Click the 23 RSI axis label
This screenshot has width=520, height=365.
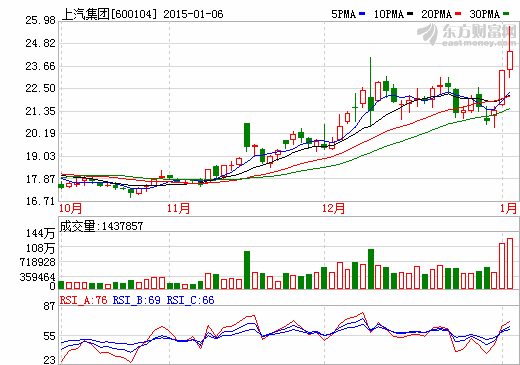(x=49, y=360)
